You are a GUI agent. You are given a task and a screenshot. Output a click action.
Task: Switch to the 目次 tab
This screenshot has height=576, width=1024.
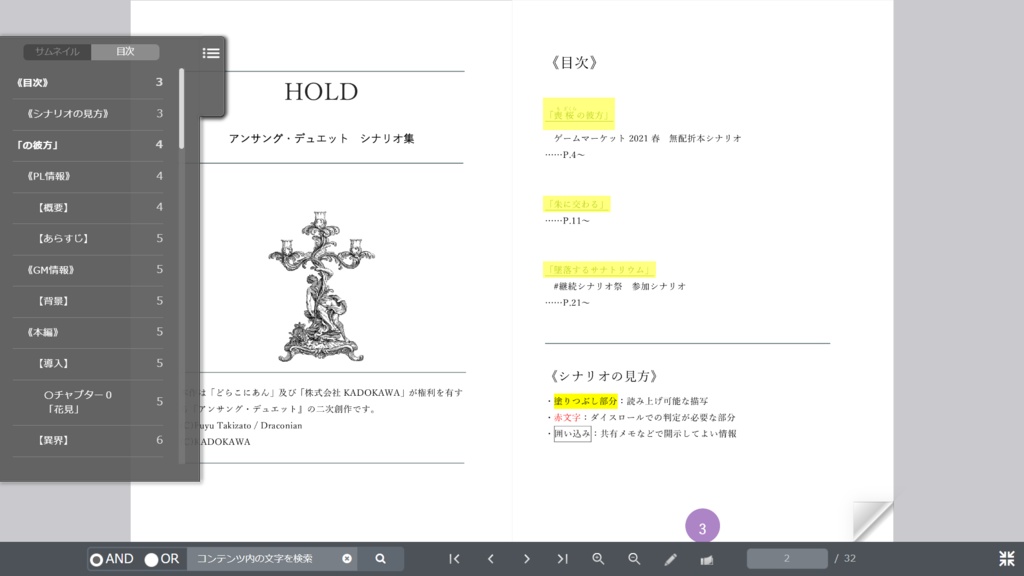point(126,52)
